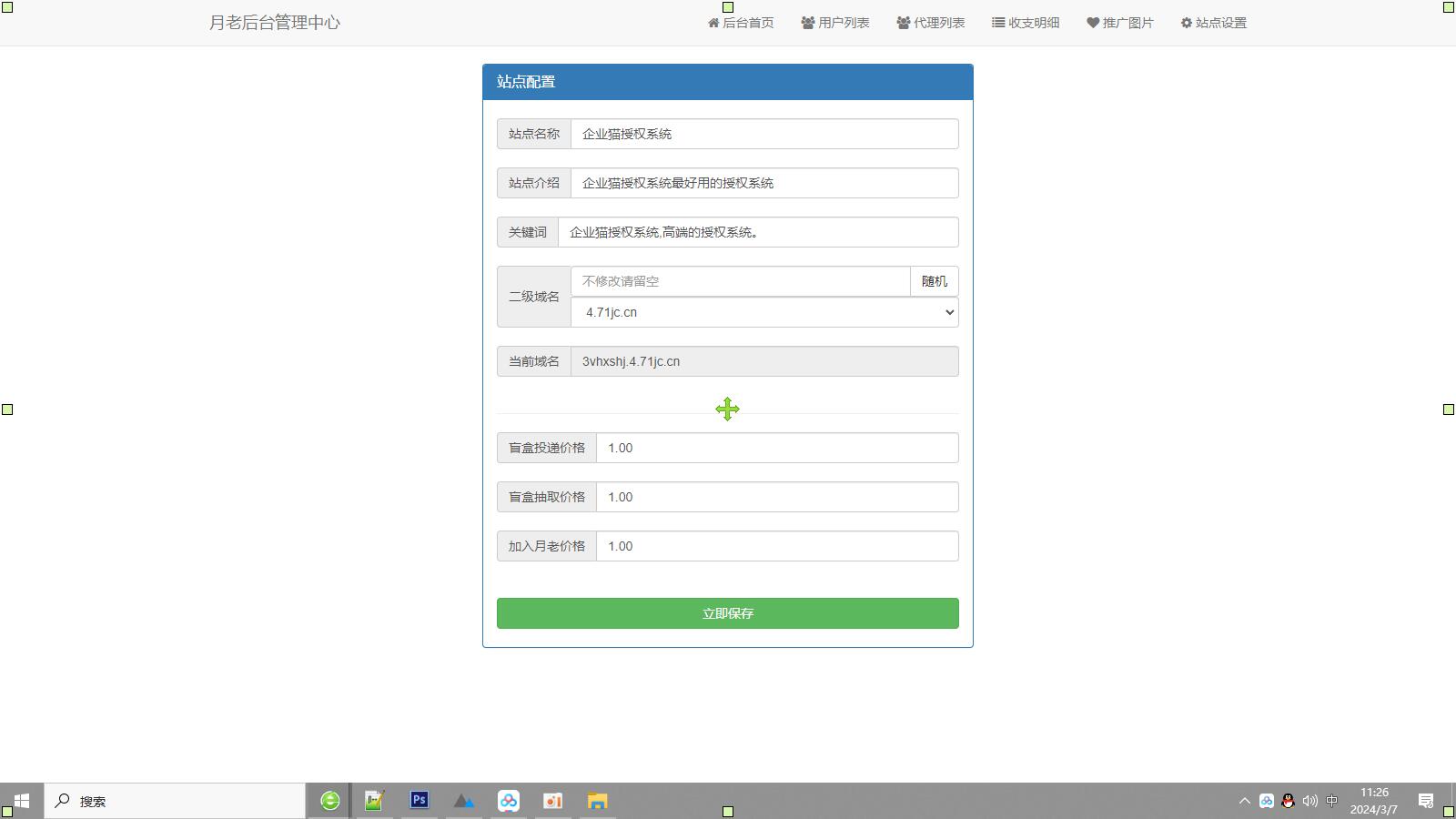Switch the Chinese input method indicator
The image size is (1456, 819).
pos(1331,801)
